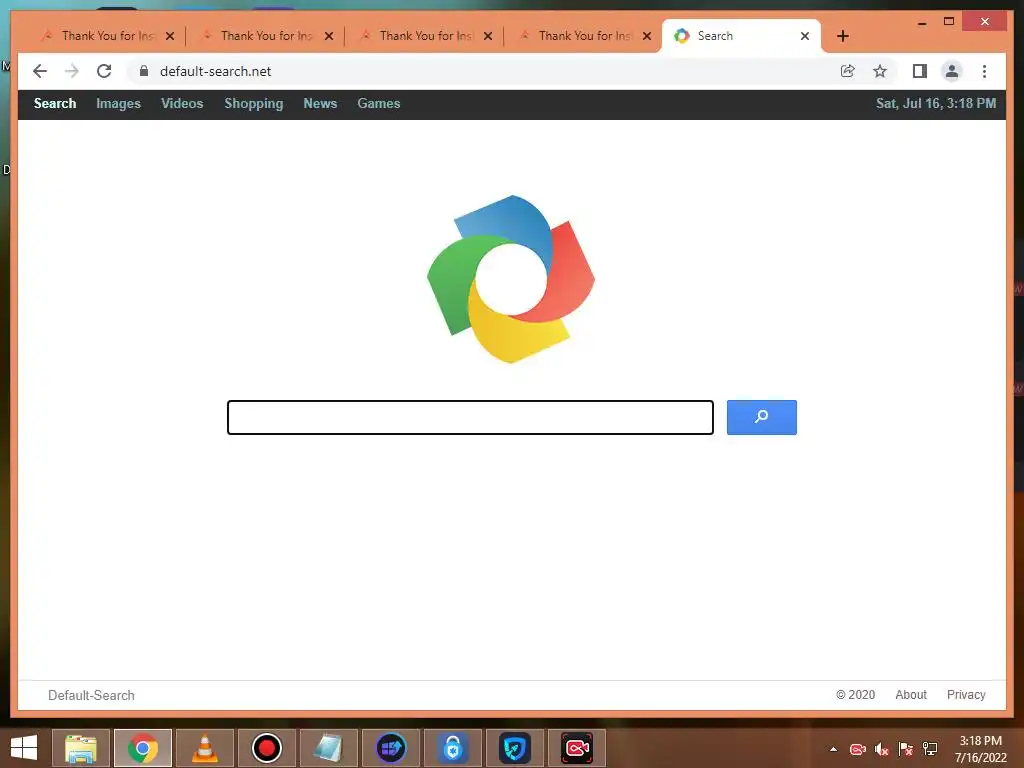1024x768 pixels.
Task: Go back using the browser back arrow
Action: coord(40,71)
